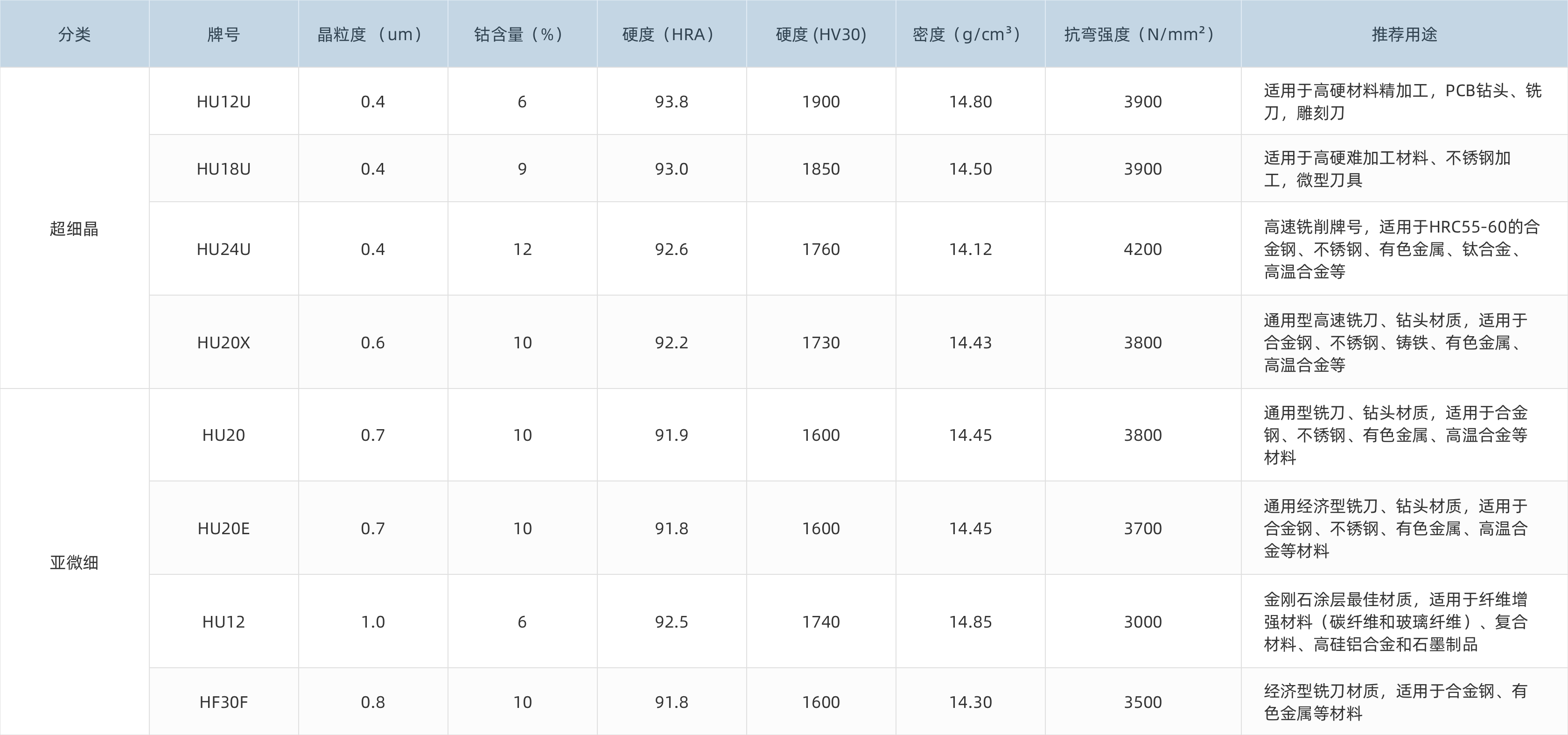Click the 牌号 column header
1568x735 pixels.
click(x=224, y=34)
